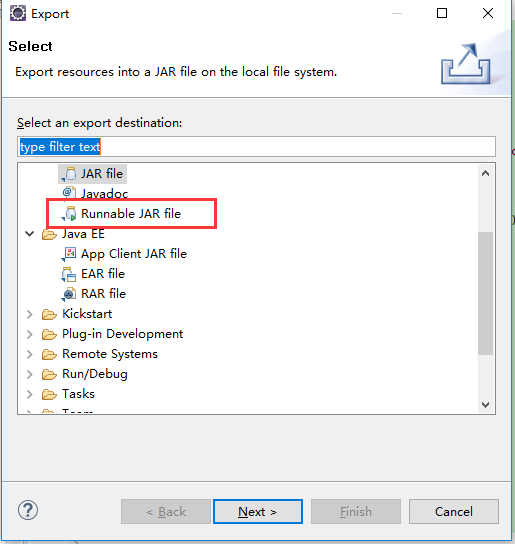Image resolution: width=515 pixels, height=544 pixels.
Task: Click the Eclipse icon in title bar
Action: coord(18,14)
